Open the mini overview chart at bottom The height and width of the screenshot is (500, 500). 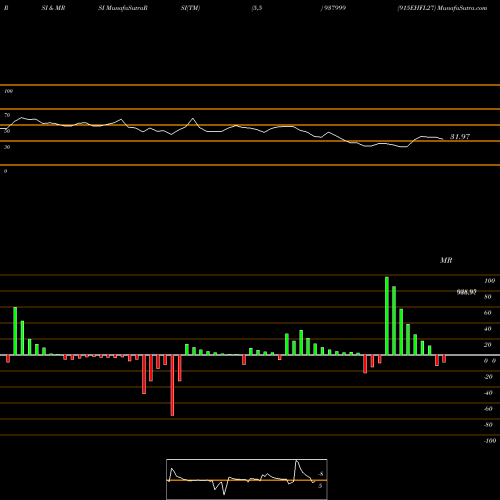coord(247,479)
